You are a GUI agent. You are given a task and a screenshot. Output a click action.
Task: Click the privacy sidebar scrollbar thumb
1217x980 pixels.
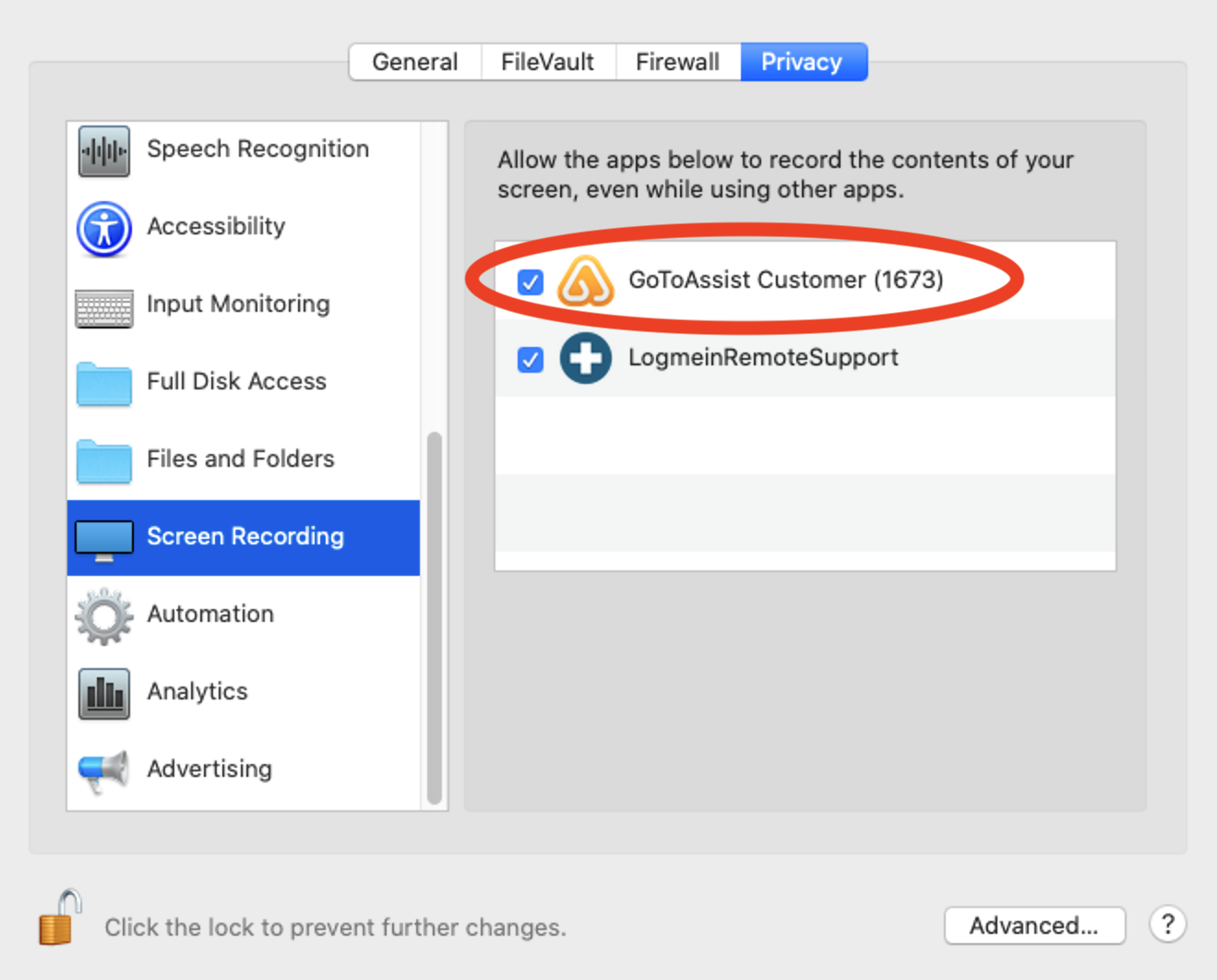click(x=435, y=618)
